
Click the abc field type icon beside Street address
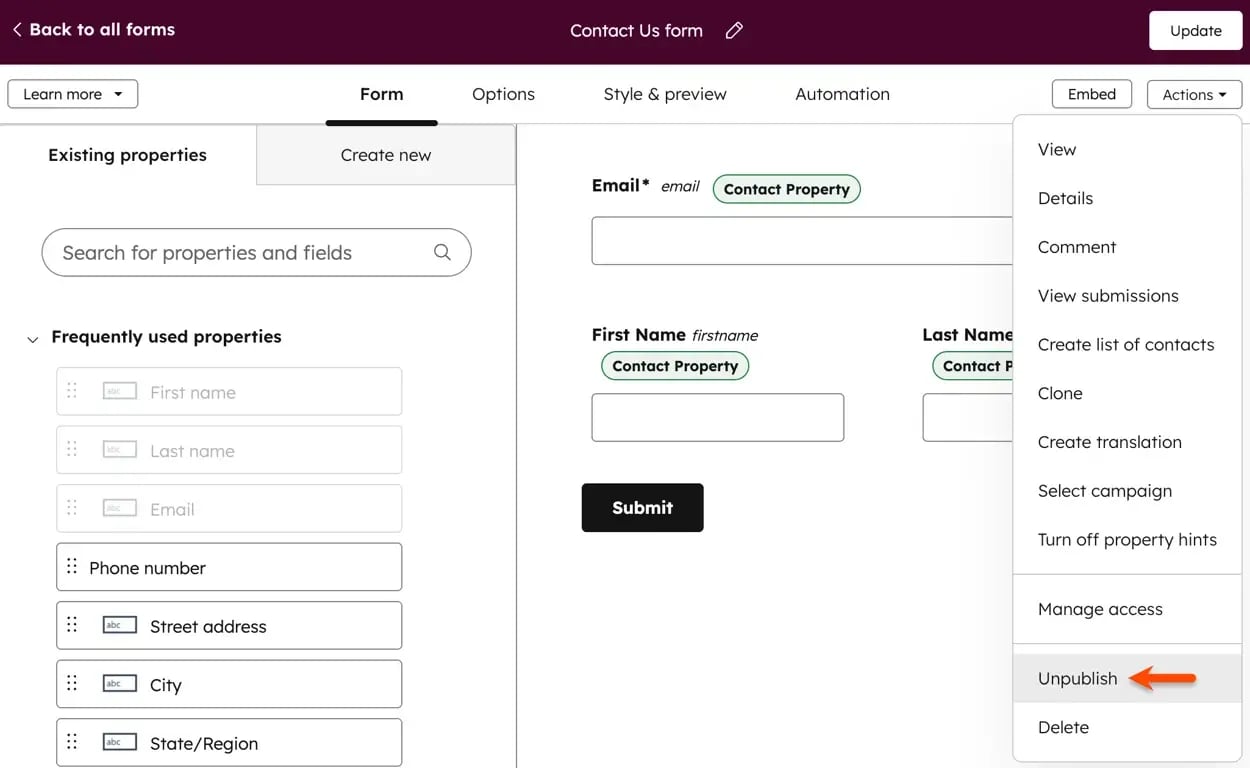(x=118, y=624)
